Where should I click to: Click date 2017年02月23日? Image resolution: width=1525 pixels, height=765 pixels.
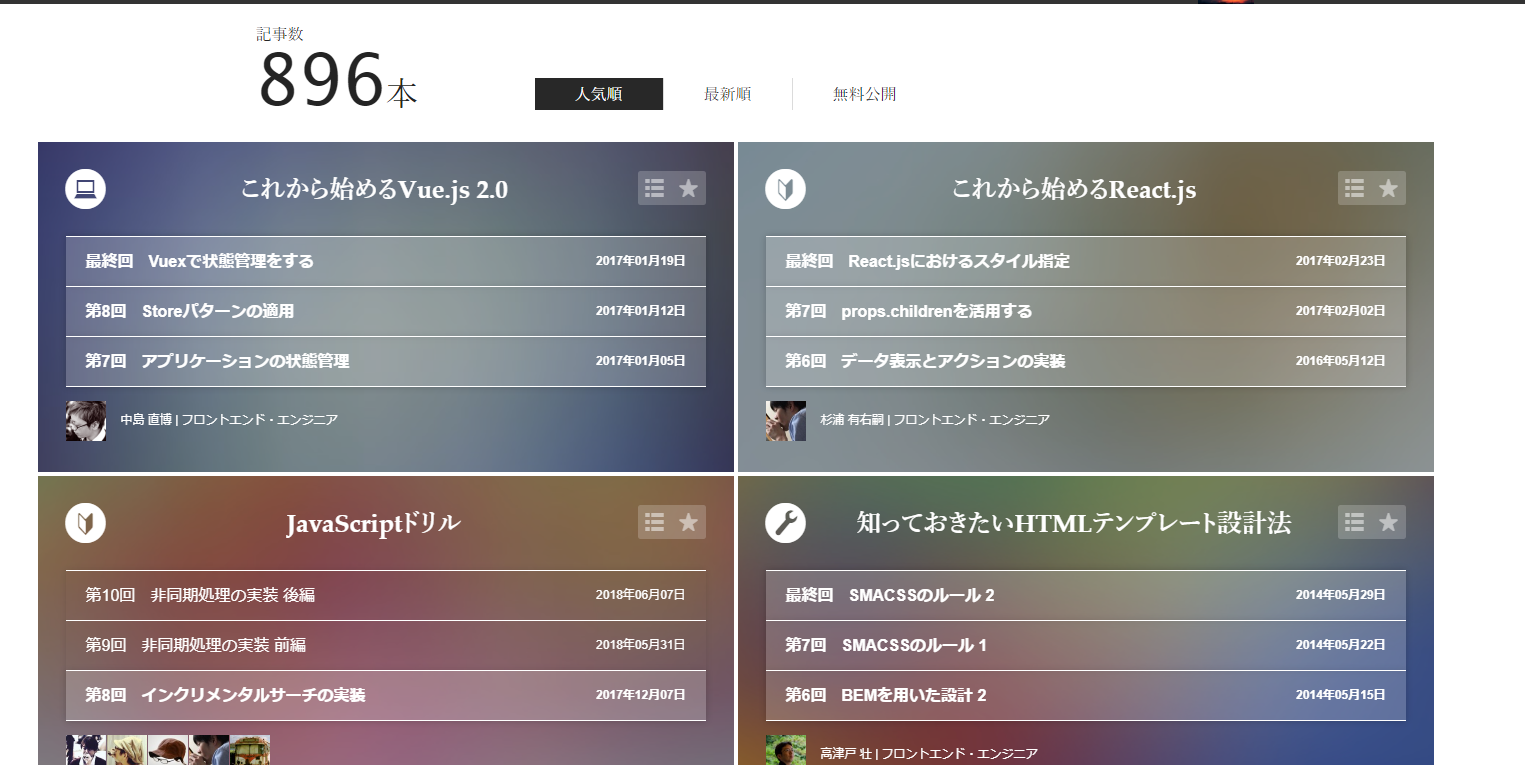(x=1340, y=261)
